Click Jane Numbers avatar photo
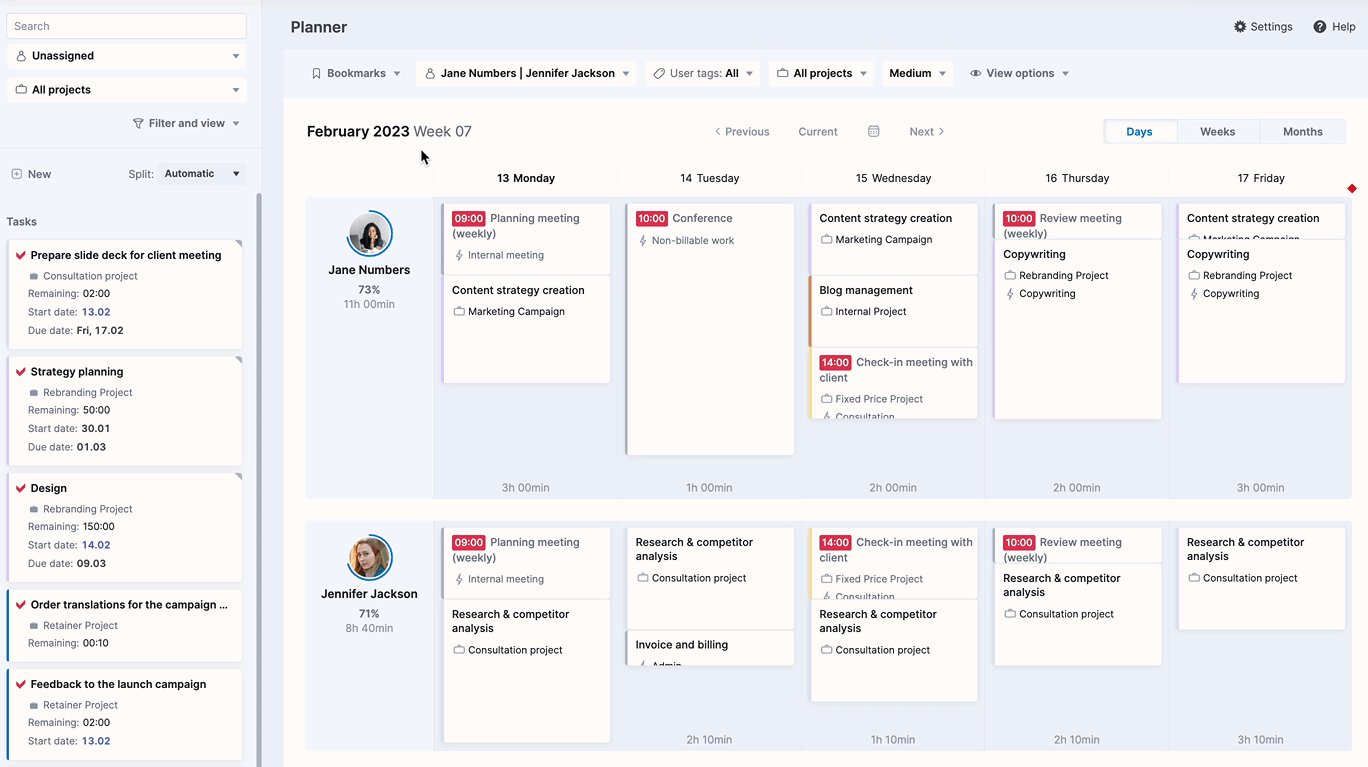This screenshot has height=767, width=1368. (x=370, y=234)
